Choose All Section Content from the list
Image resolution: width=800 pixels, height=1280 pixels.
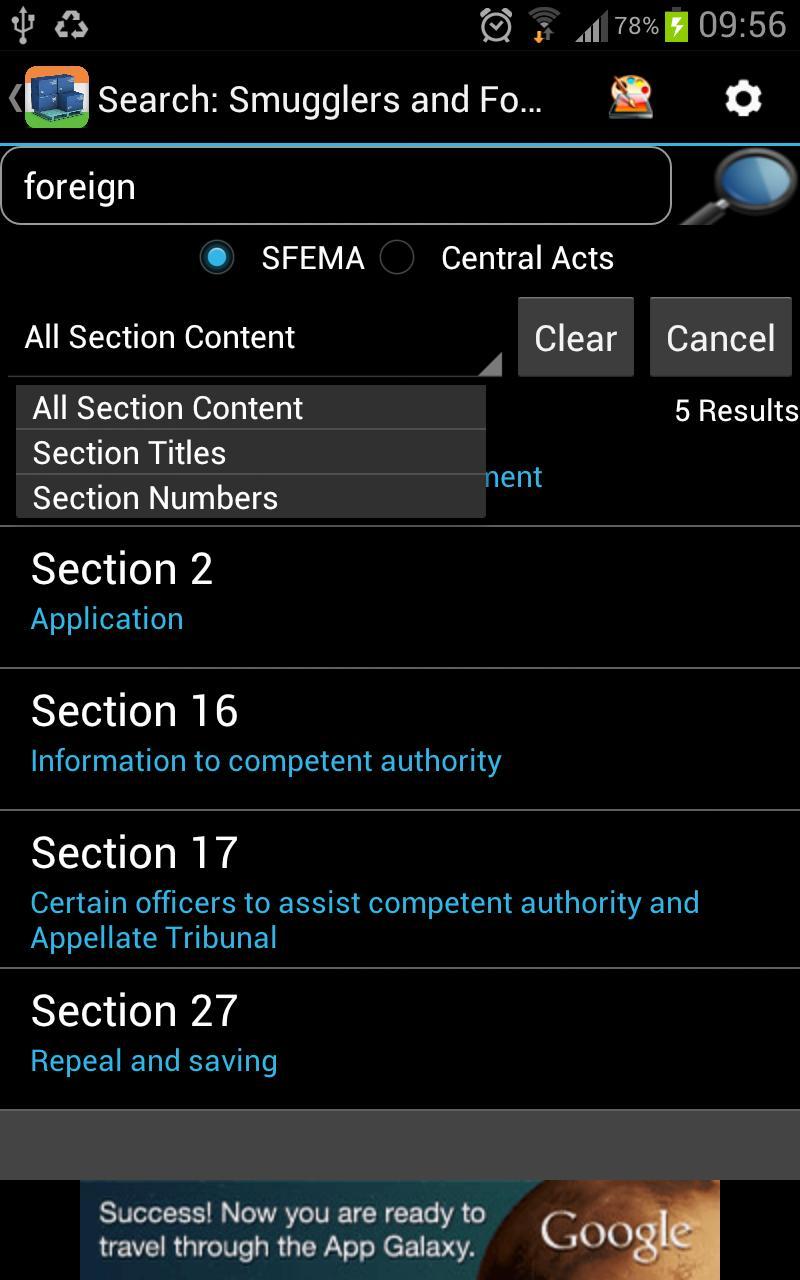coord(250,408)
